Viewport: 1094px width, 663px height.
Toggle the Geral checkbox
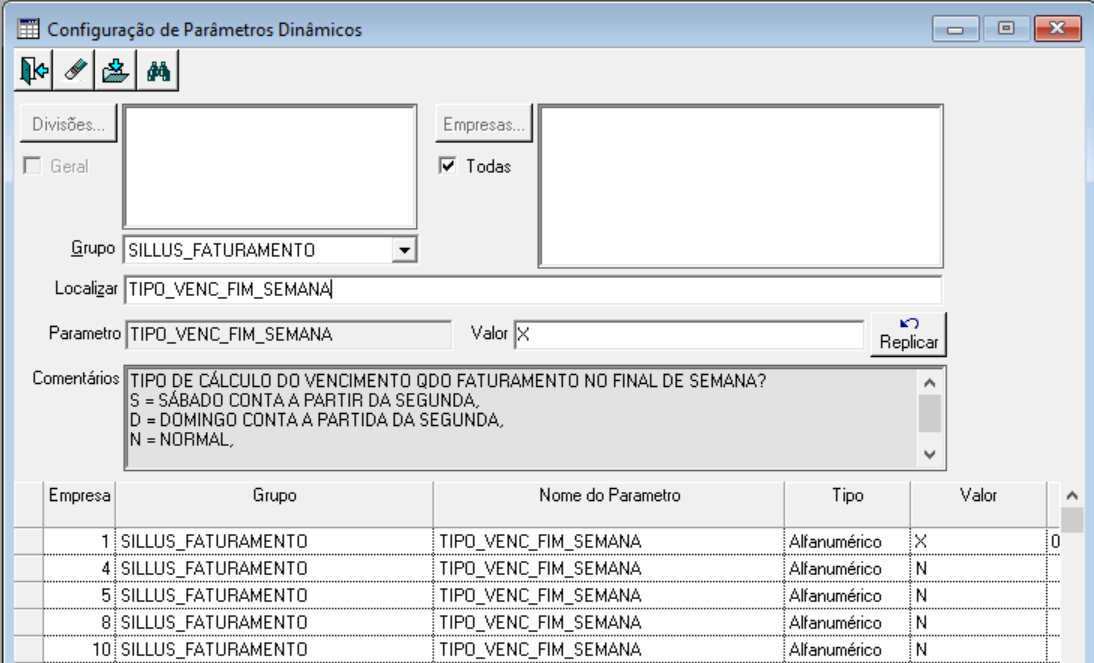click(32, 166)
